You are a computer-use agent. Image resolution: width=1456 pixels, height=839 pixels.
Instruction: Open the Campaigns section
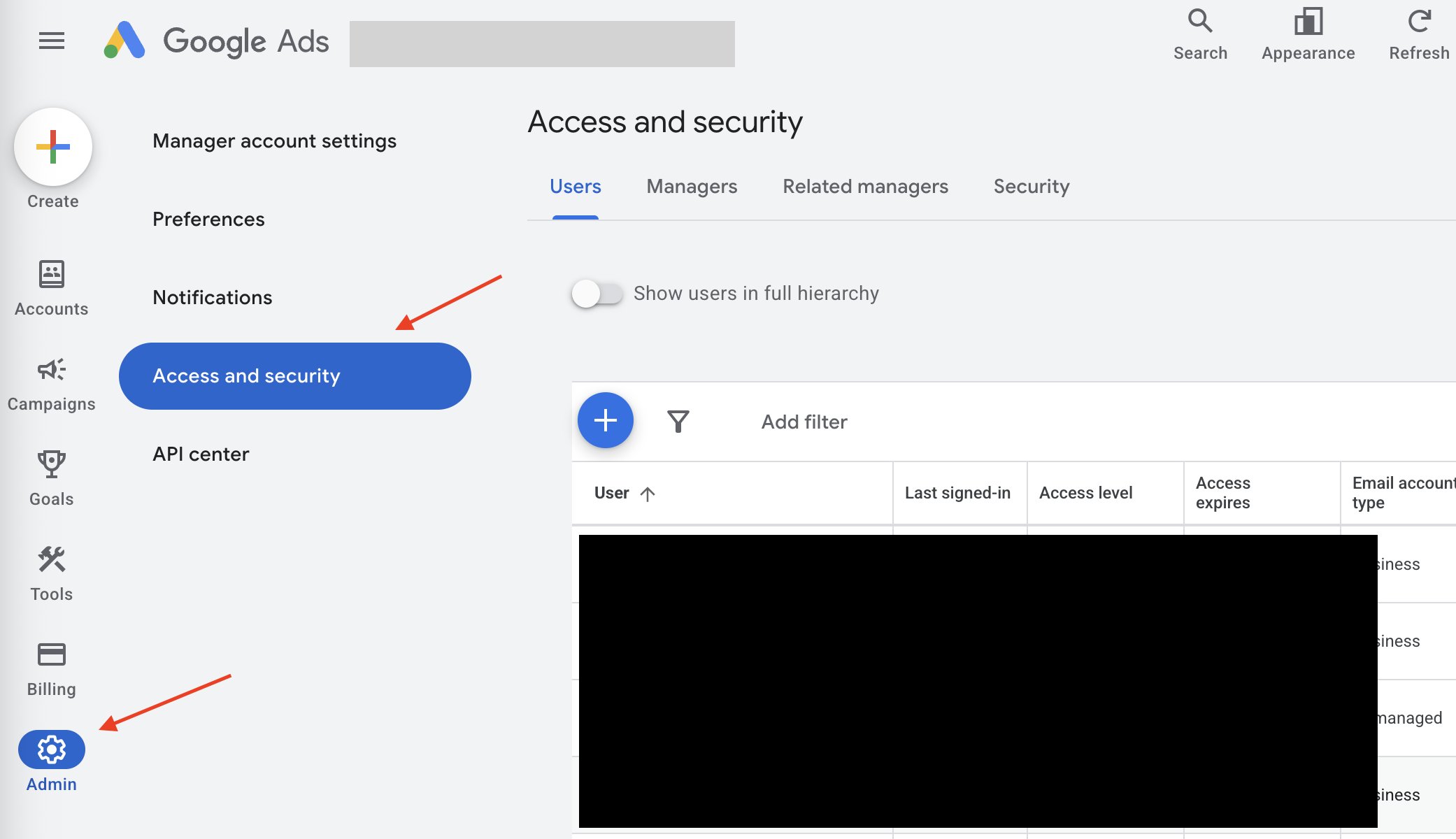click(x=52, y=384)
